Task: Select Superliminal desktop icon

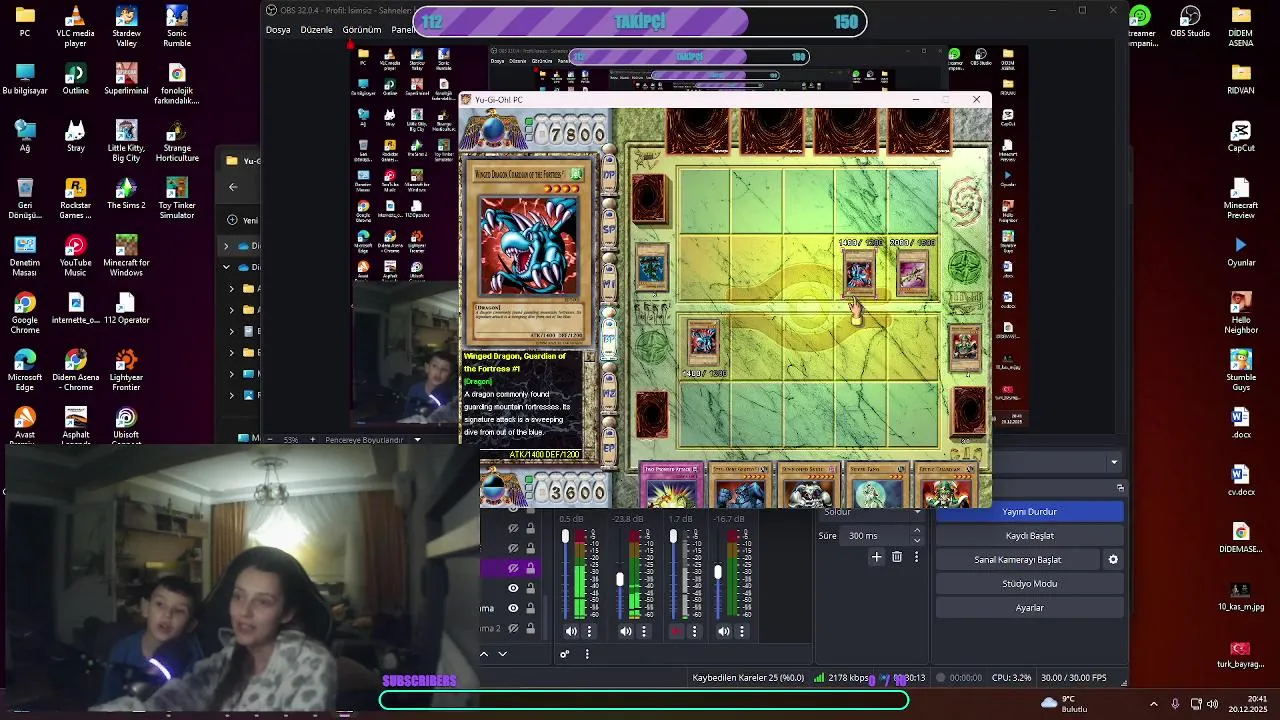Action: [x=126, y=79]
